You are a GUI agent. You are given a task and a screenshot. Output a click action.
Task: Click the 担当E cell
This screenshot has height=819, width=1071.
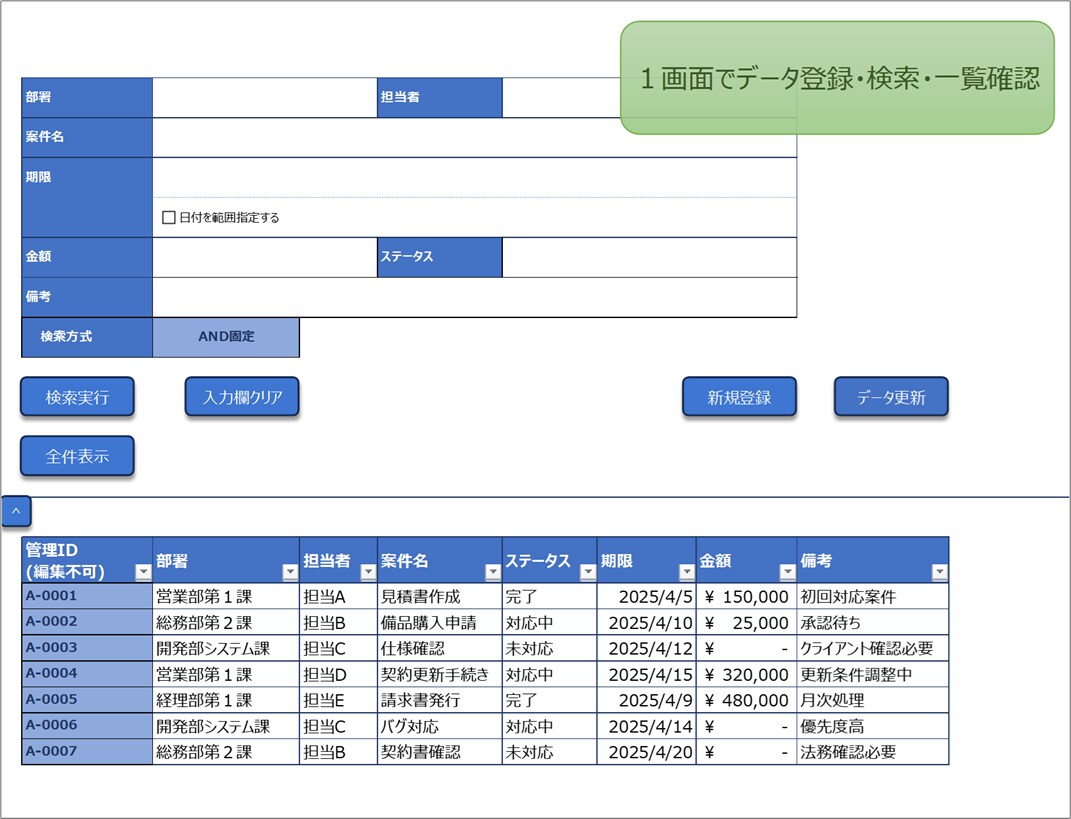(338, 700)
